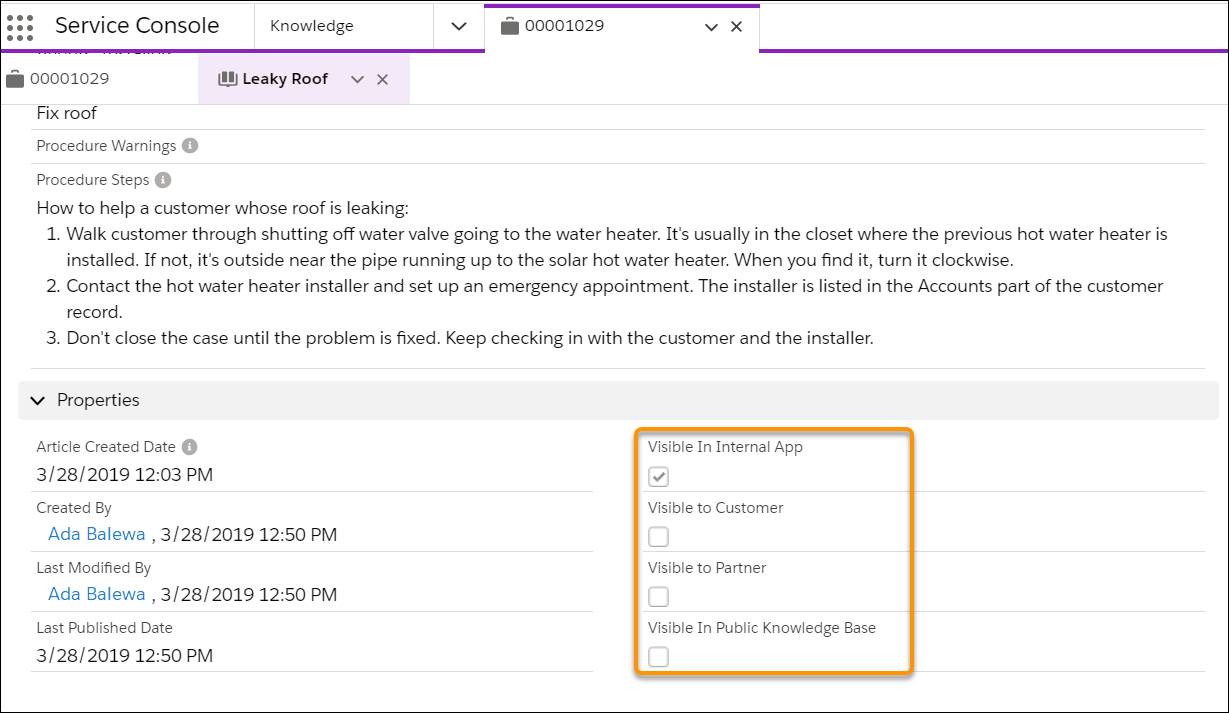Click the 'Fix roof' field value
1229x713 pixels.
[67, 113]
